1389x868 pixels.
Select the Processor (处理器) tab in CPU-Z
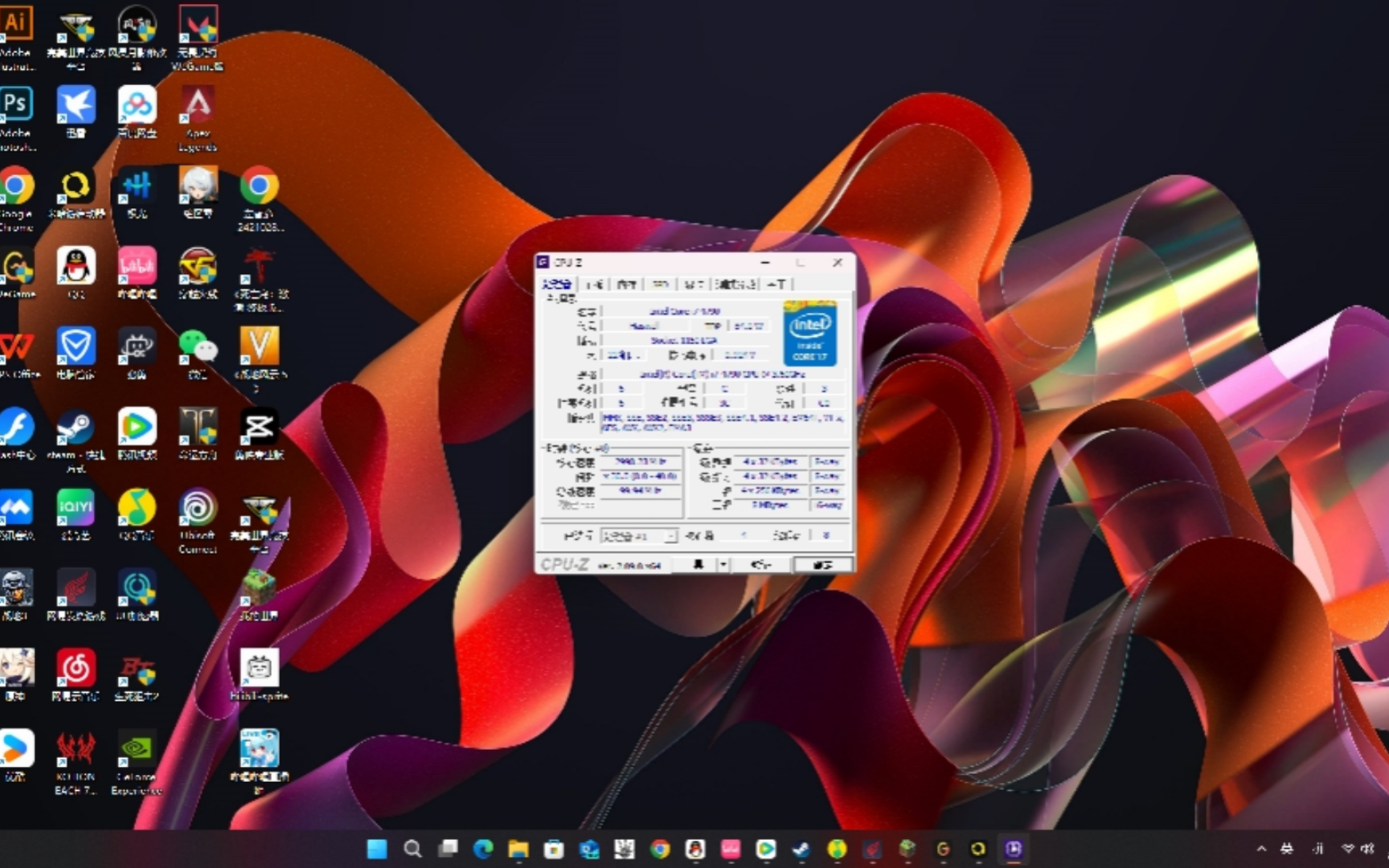[x=556, y=284]
